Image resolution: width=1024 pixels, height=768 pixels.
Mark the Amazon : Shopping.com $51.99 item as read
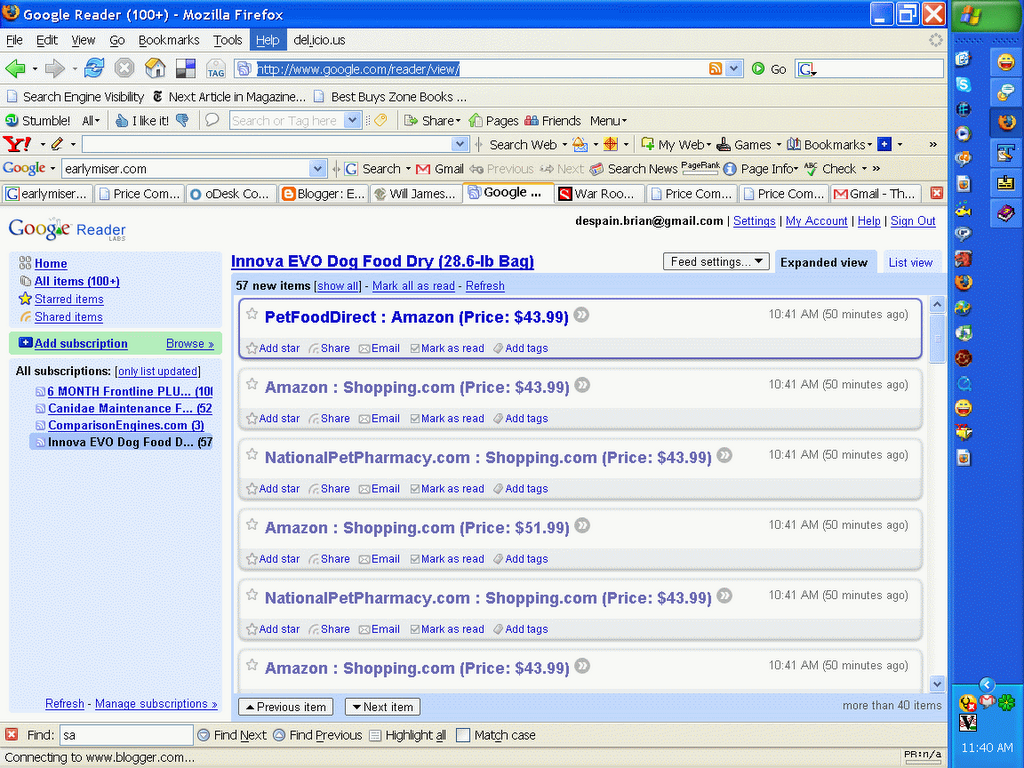click(x=447, y=559)
